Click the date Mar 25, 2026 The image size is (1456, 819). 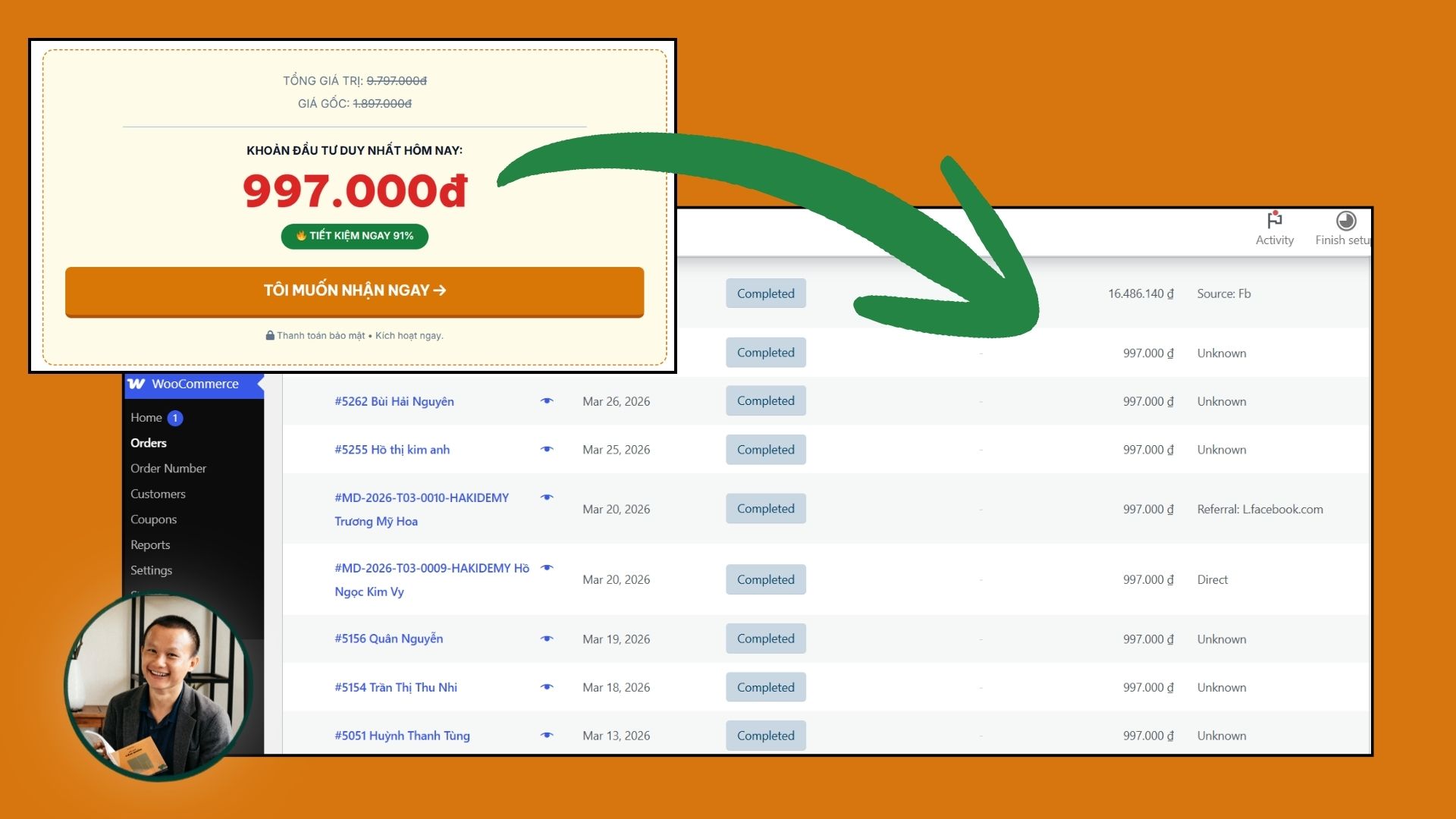point(617,450)
